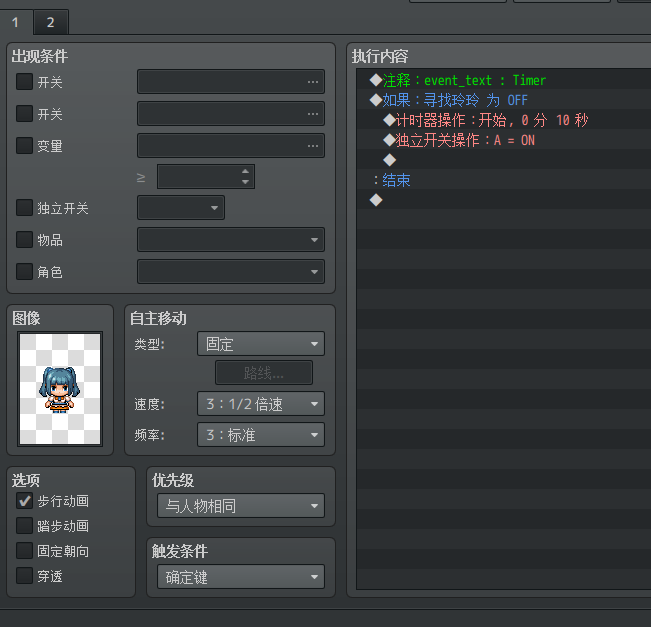Open the 优先级 dropdown showing 与人物相同
This screenshot has width=651, height=627.
click(241, 506)
